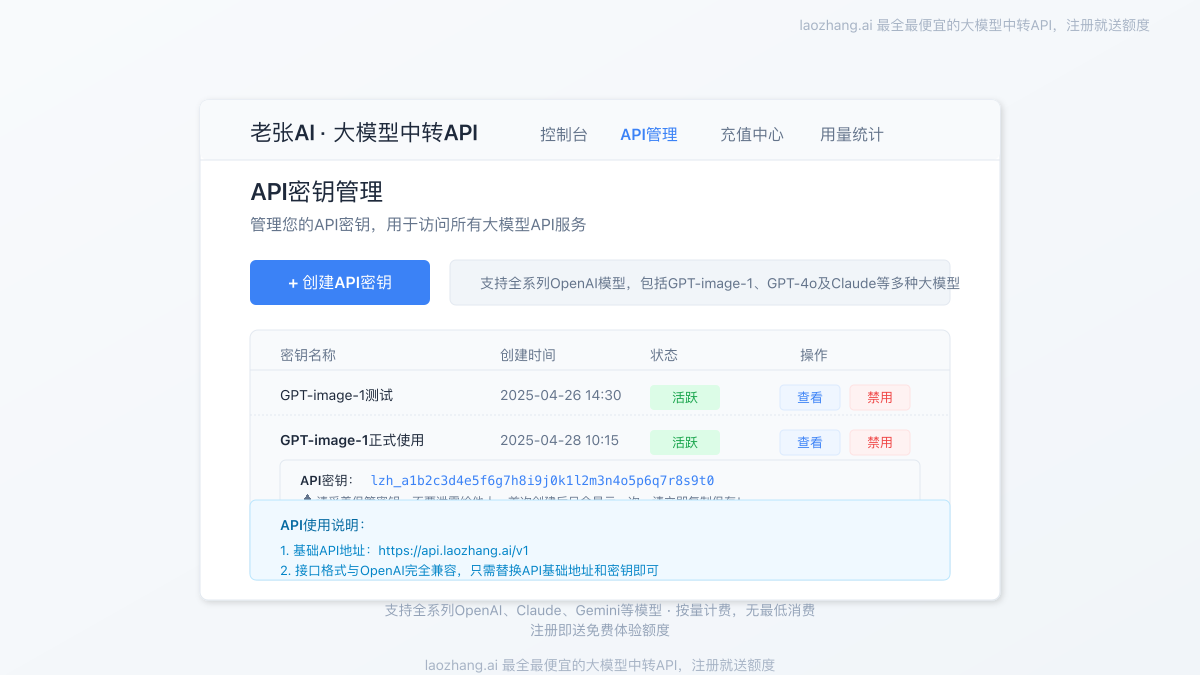
Task: Click the GPT-image-1测试 key name
Action: (x=336, y=395)
